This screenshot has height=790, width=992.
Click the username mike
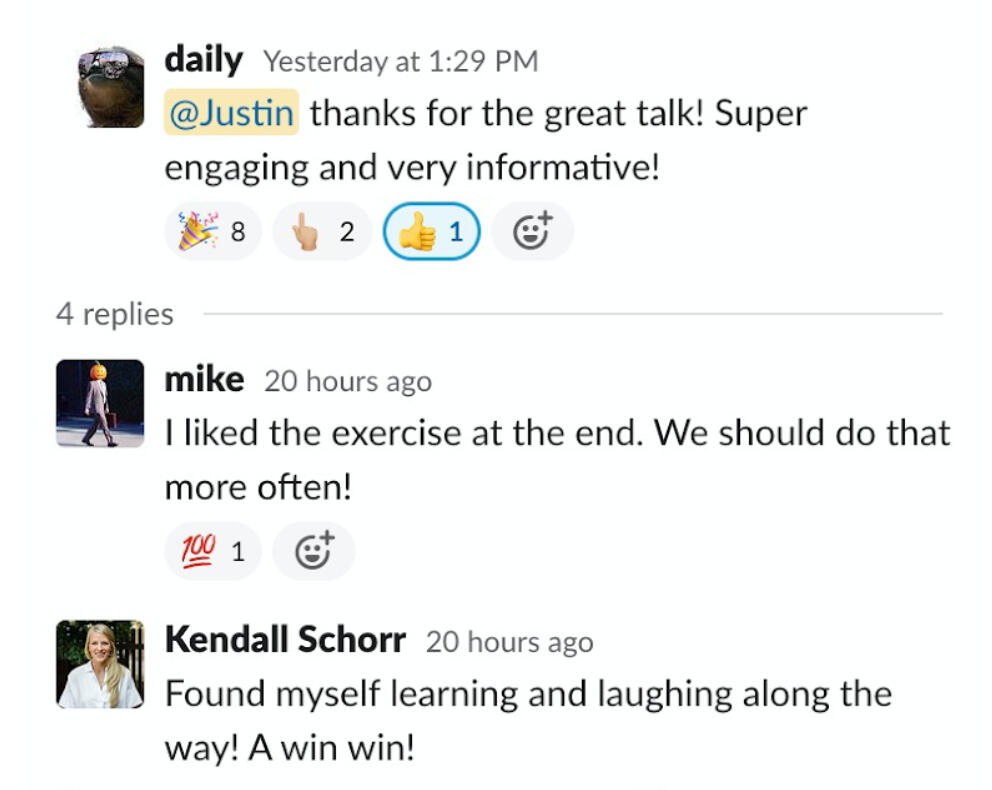tap(204, 380)
